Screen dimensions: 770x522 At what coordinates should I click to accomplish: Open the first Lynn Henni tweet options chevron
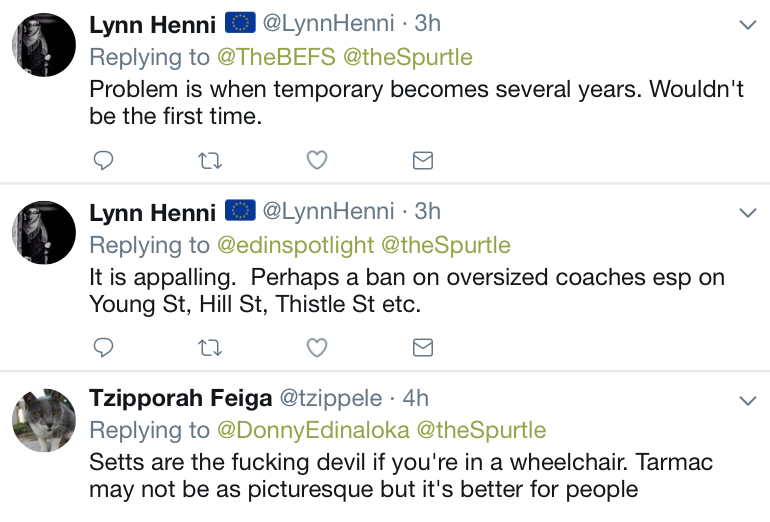[x=748, y=25]
